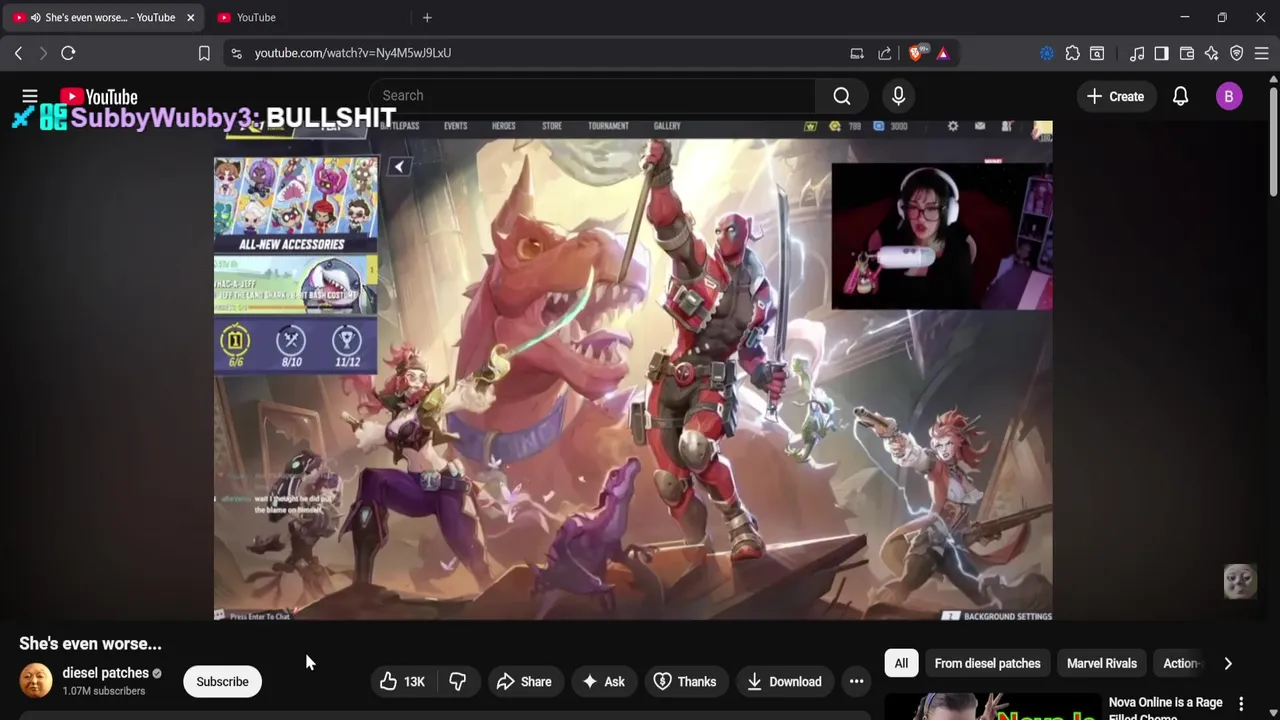1280x720 pixels.
Task: Click the tab search icon in toolbar
Action: tap(1097, 53)
